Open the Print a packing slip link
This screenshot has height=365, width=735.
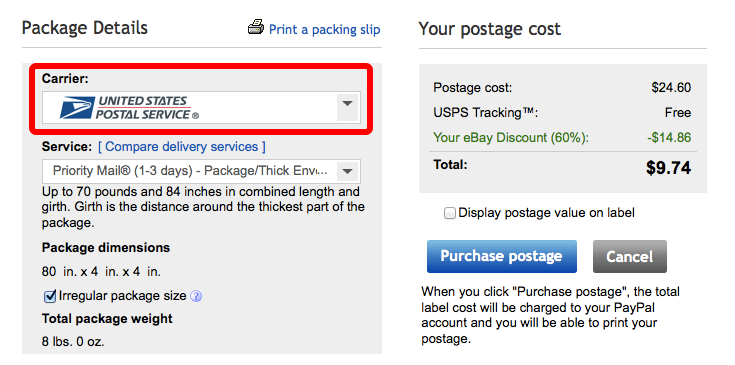[x=324, y=30]
